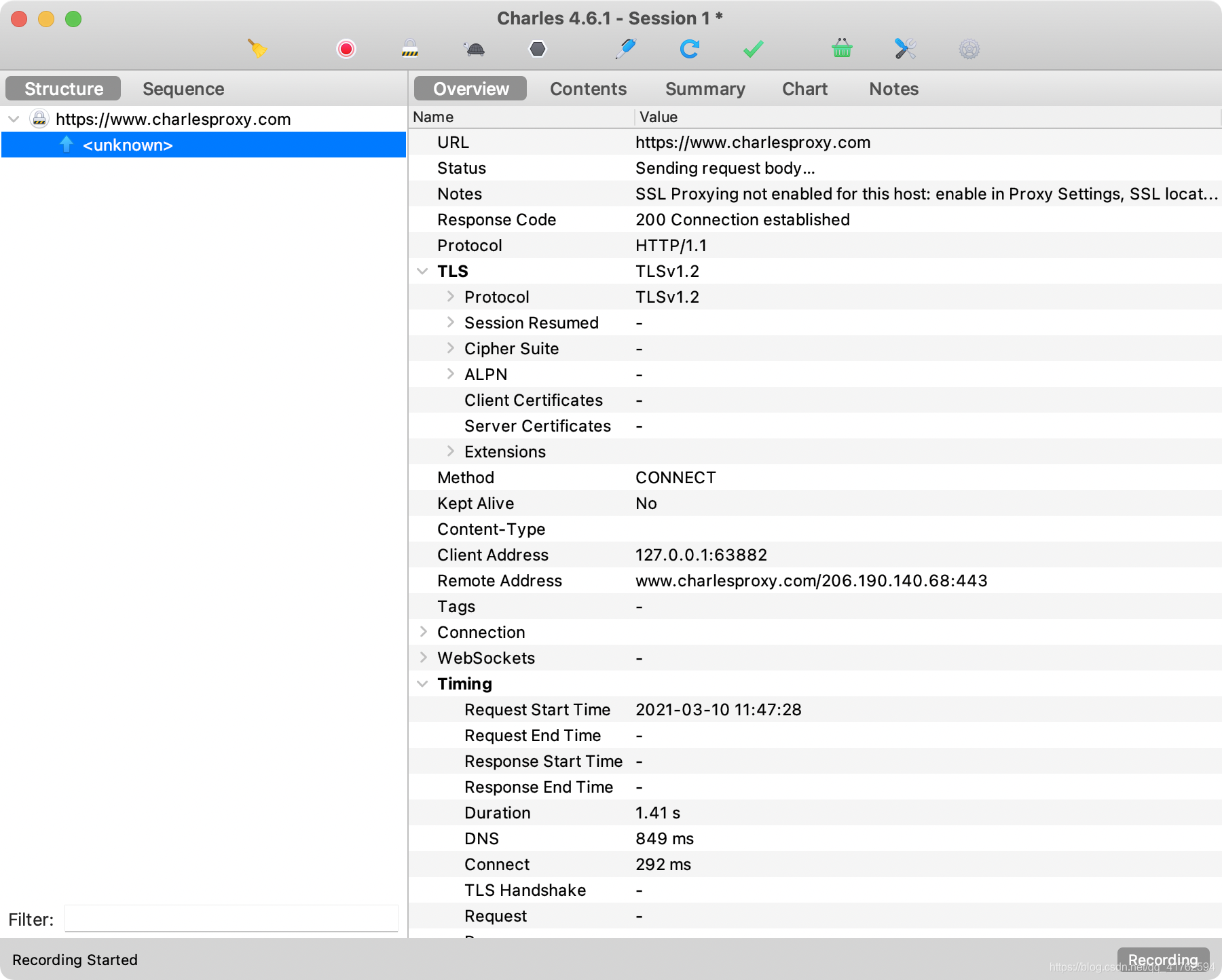Validate selected request with green checkmark
The width and height of the screenshot is (1222, 980).
pyautogui.click(x=754, y=49)
